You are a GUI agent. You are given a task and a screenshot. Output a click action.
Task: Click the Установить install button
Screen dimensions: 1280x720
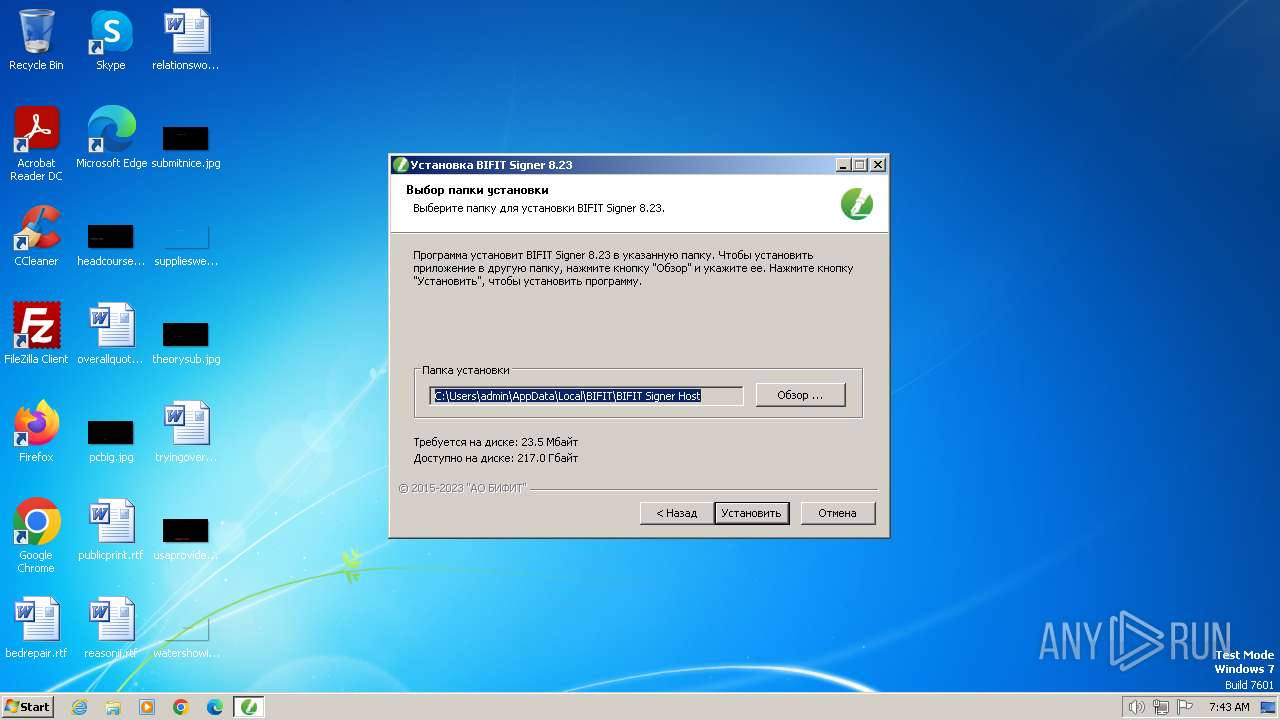point(752,513)
